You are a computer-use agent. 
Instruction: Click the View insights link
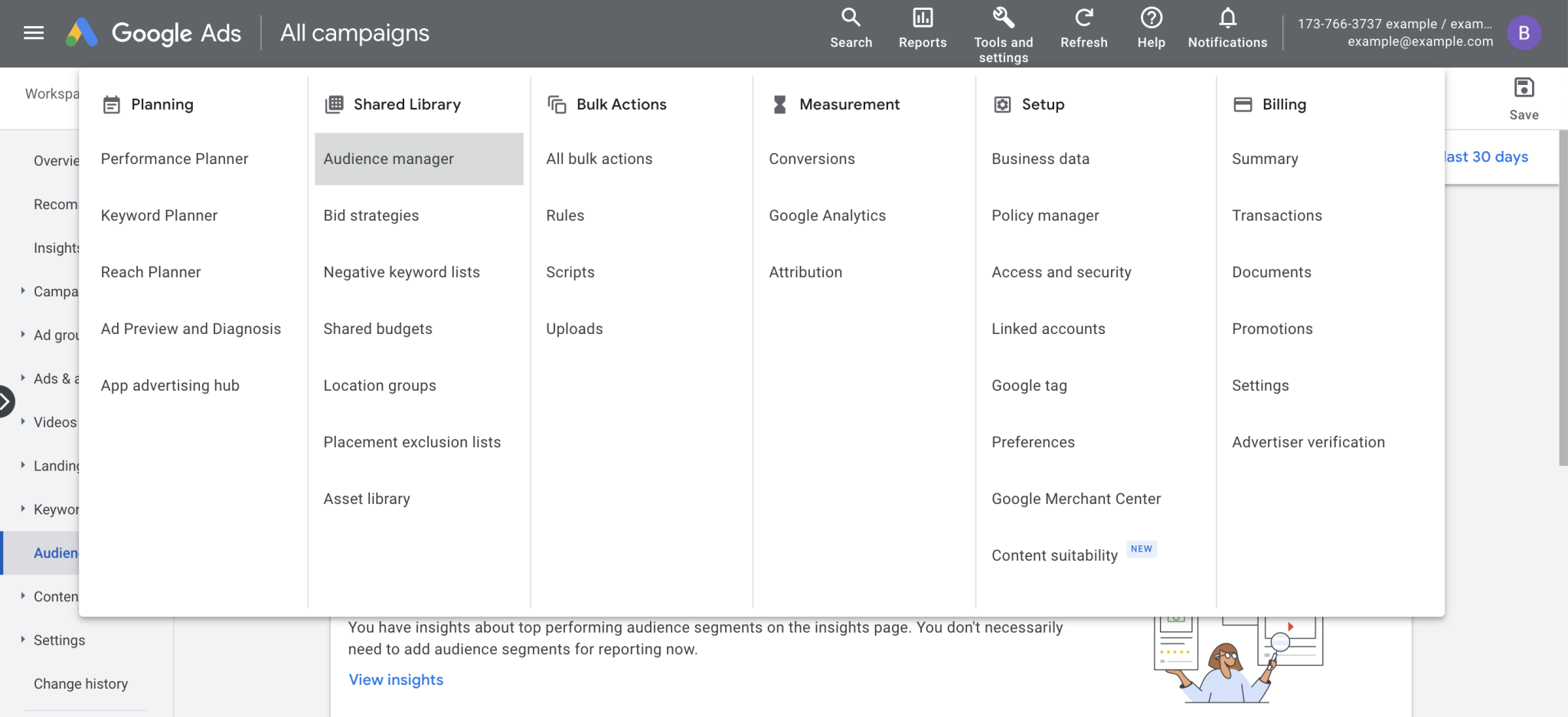pyautogui.click(x=396, y=679)
